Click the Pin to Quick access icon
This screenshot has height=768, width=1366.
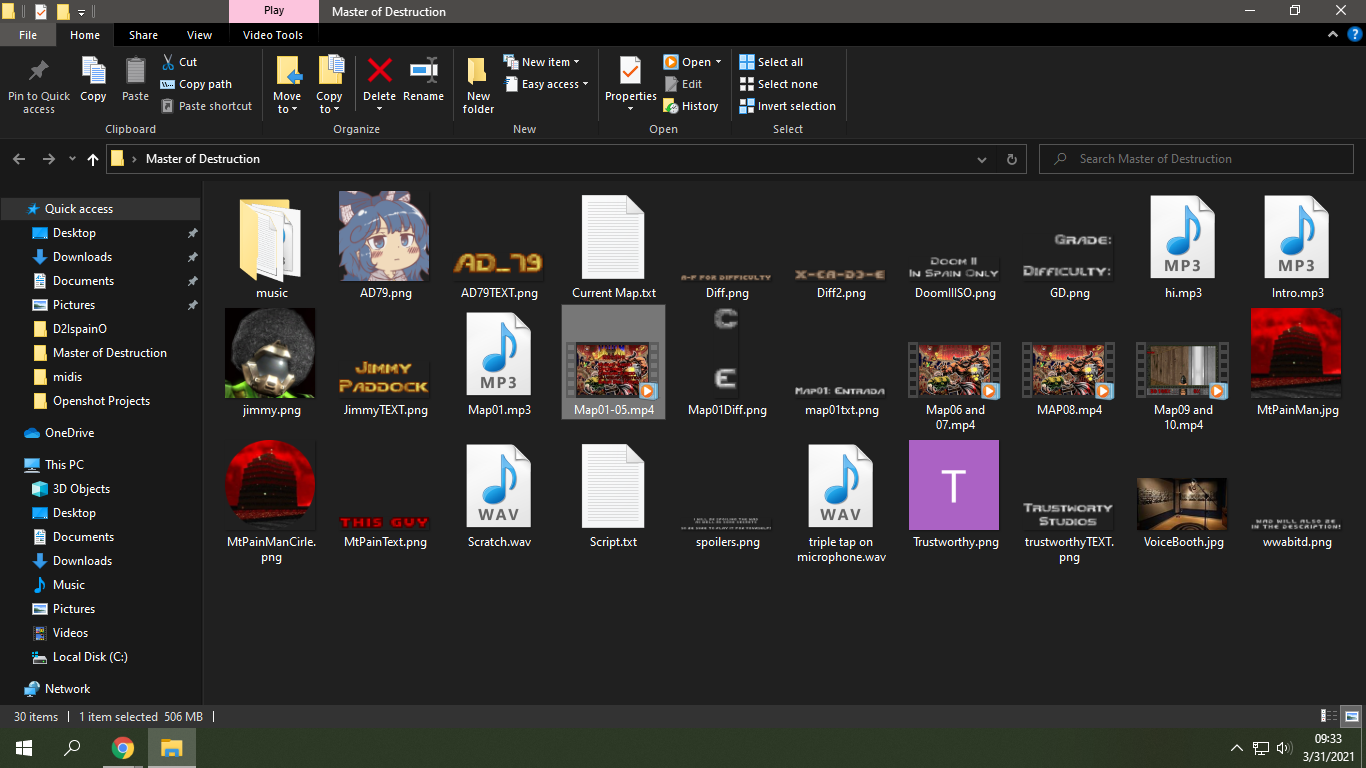(39, 71)
